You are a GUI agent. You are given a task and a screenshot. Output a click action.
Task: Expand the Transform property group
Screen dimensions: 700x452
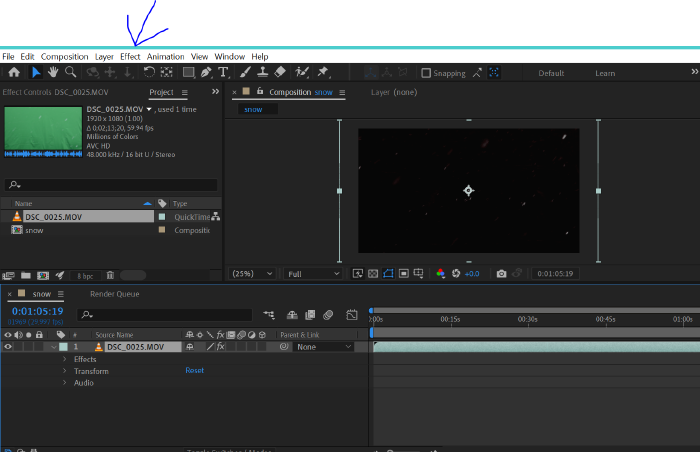64,371
